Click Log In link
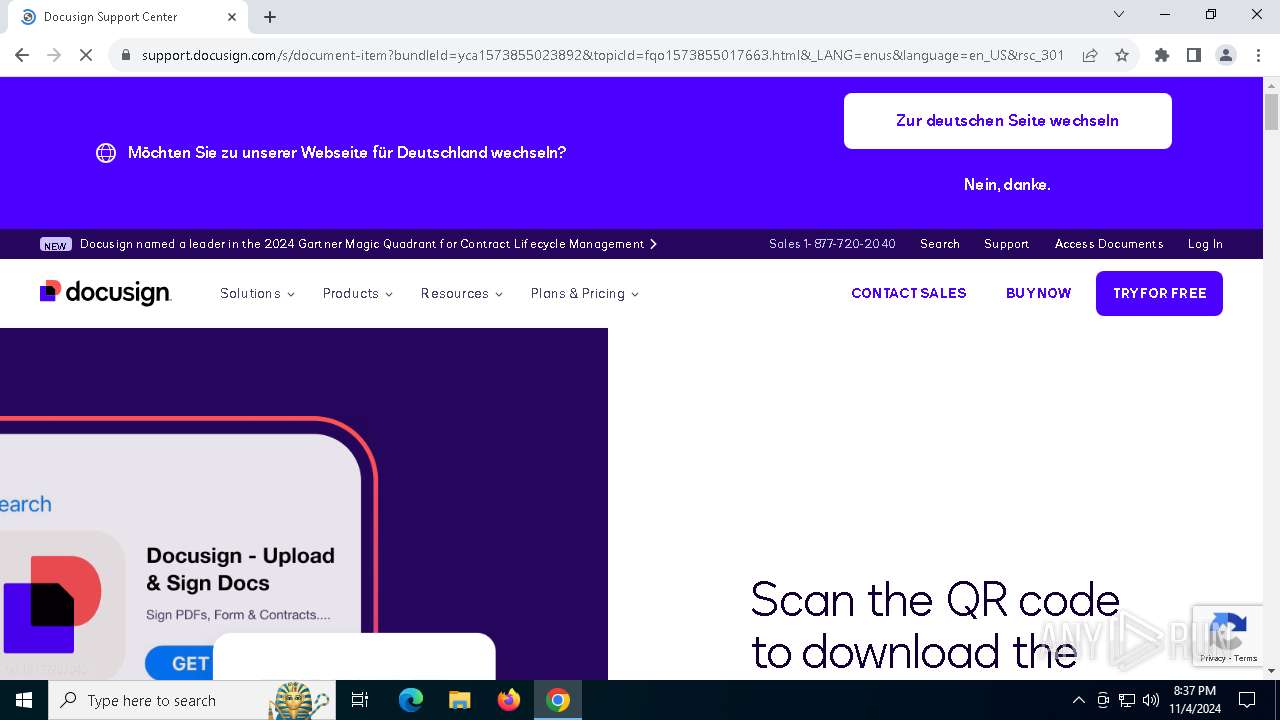Screen dimensions: 1280x720 click(x=1205, y=244)
